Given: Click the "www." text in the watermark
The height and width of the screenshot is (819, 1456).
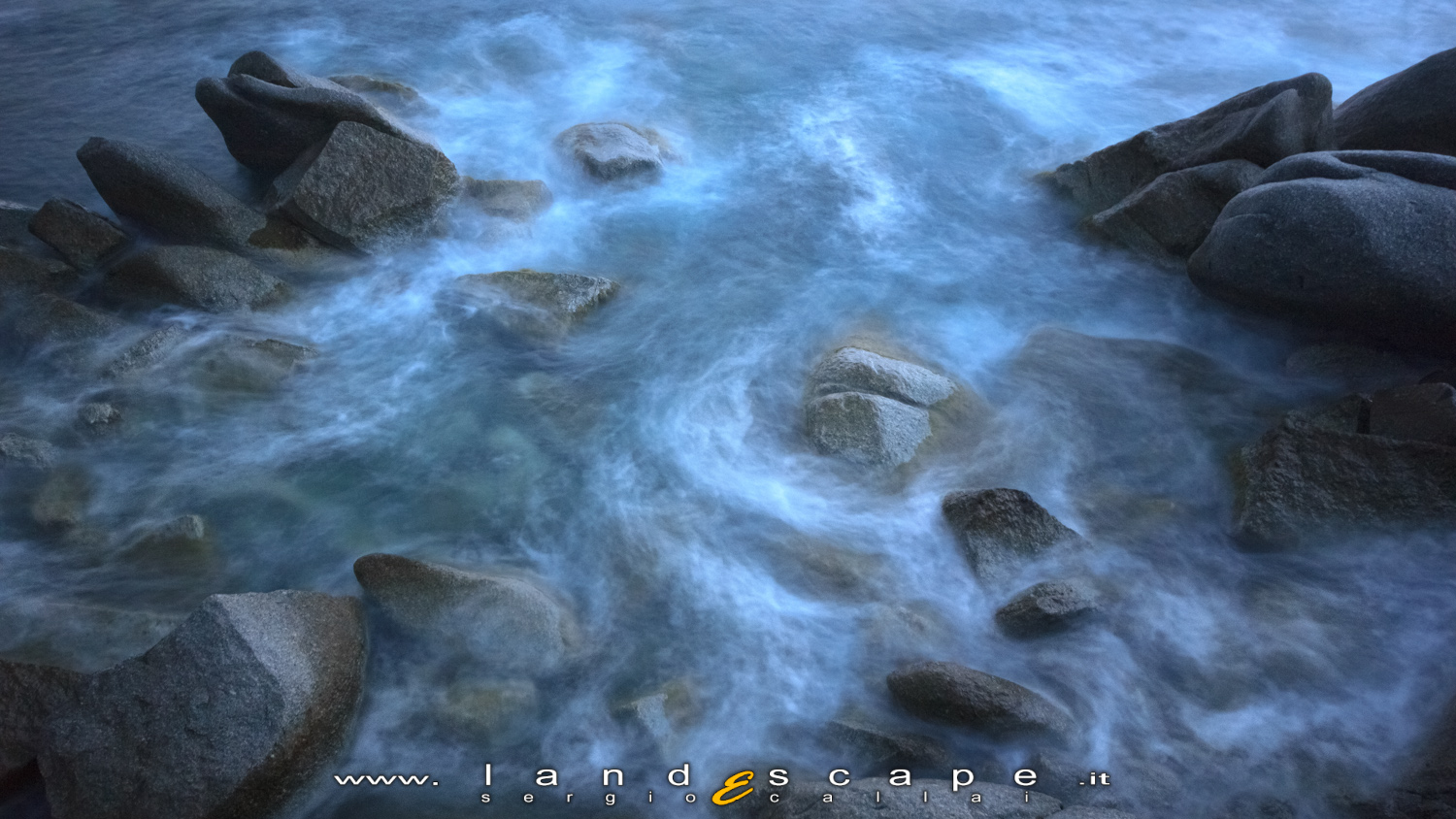Looking at the screenshot, I should tap(385, 779).
